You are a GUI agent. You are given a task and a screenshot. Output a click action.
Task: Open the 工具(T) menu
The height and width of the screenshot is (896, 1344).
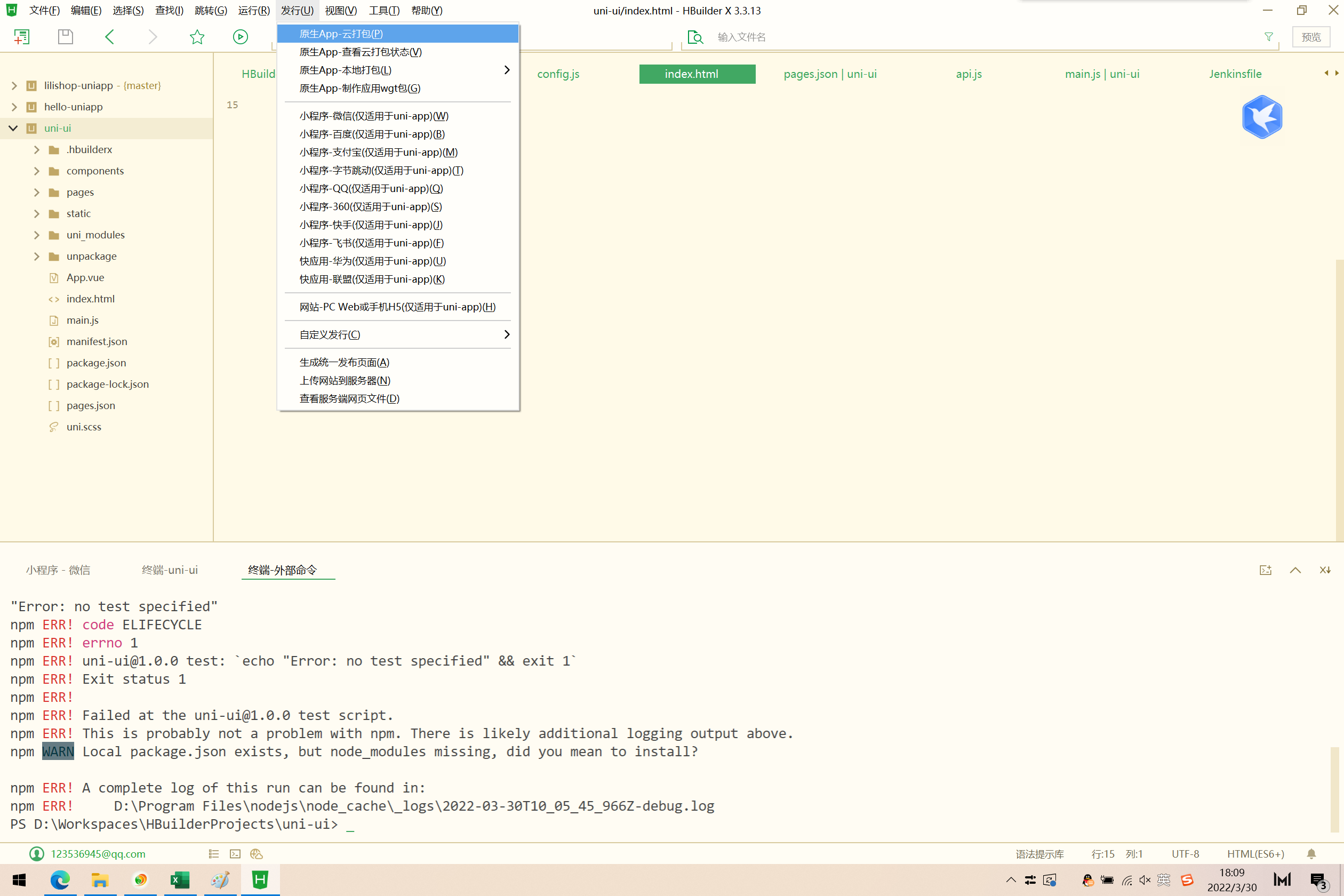click(x=384, y=10)
